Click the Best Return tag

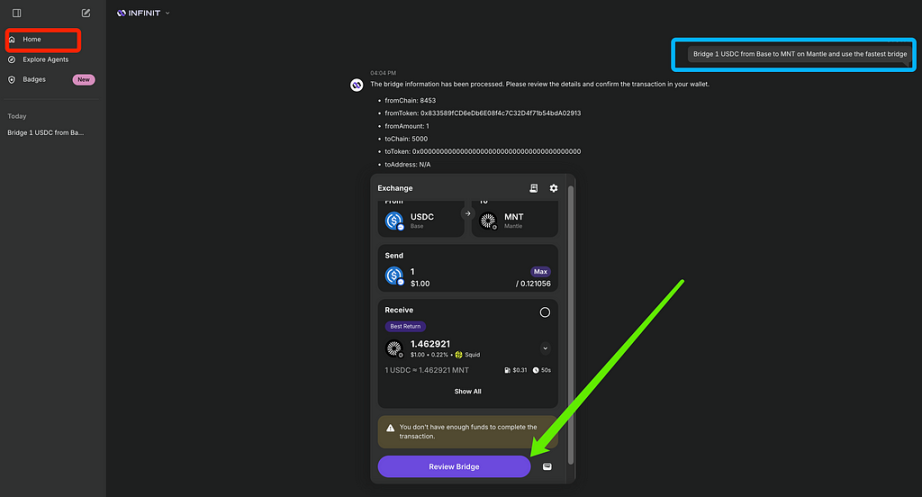(405, 326)
